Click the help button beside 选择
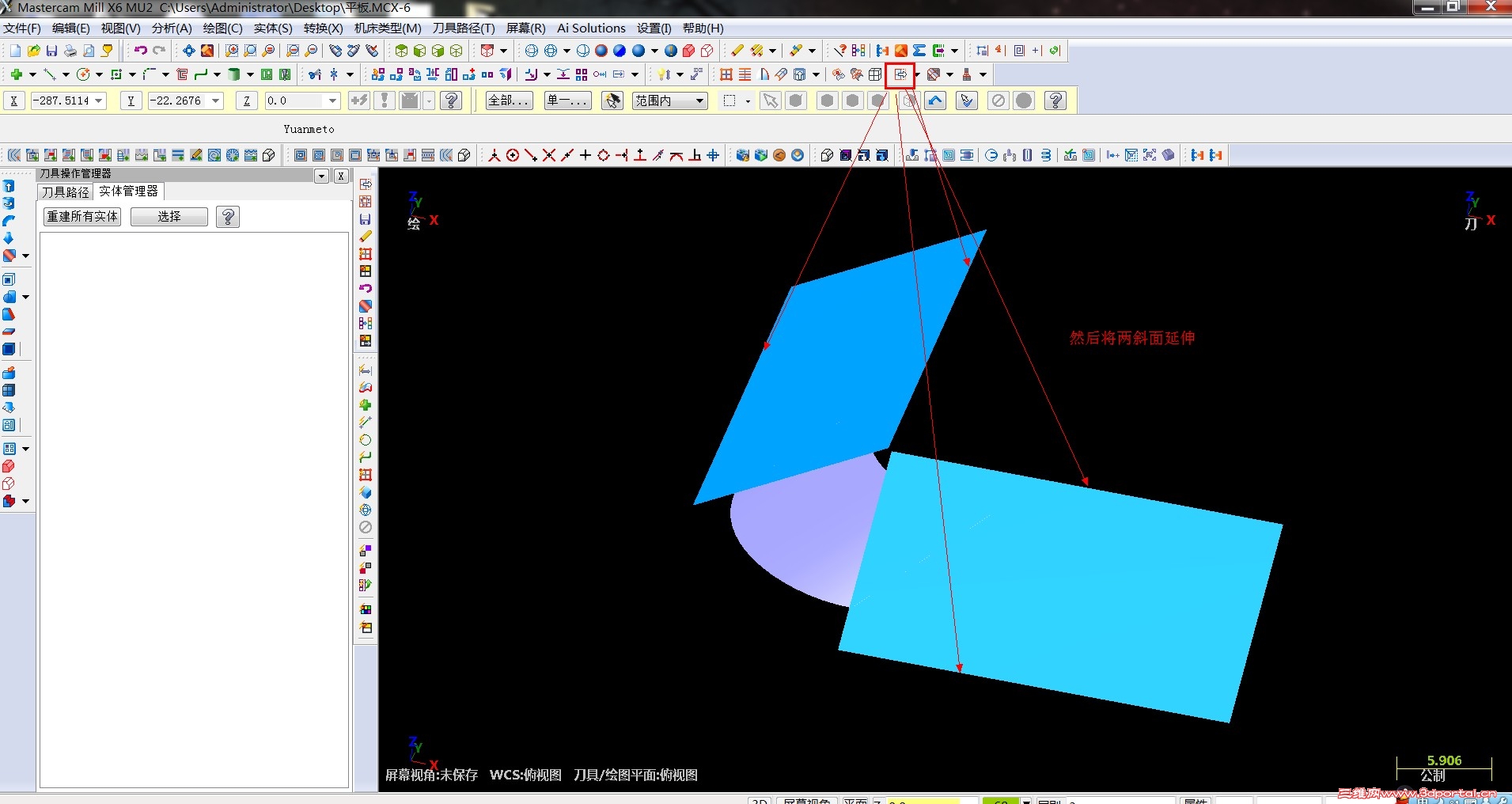This screenshot has height=804, width=1512. (x=228, y=216)
